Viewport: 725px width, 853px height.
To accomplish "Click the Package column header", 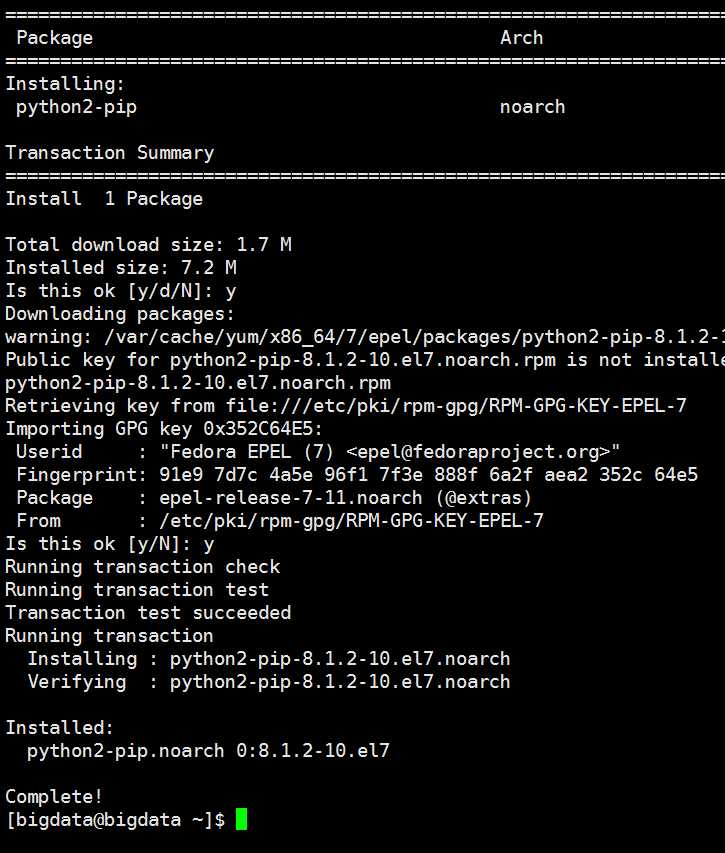I will coord(54,38).
